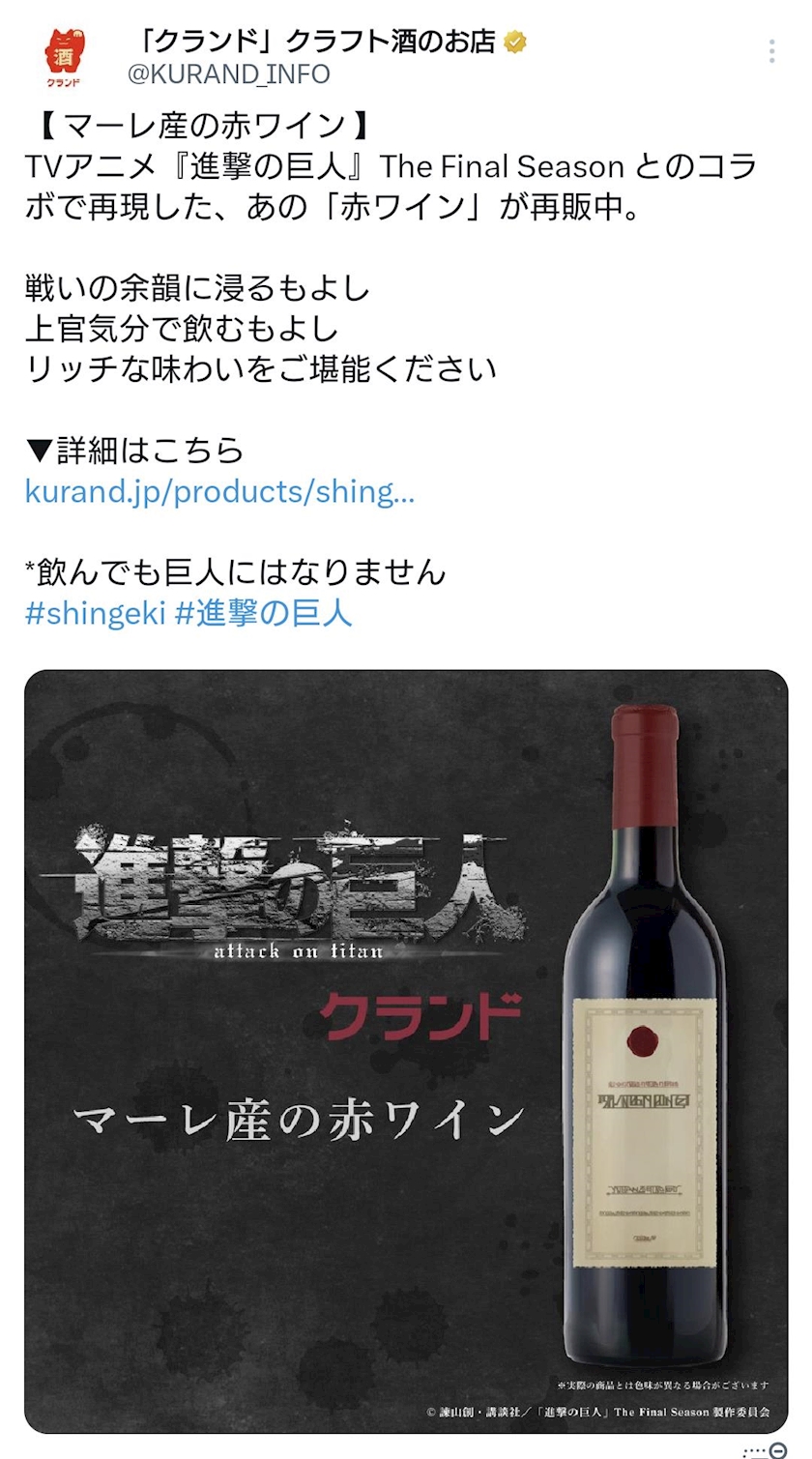Click the ▼詳細はこちら text line
The image size is (812, 1459).
pyautogui.click(x=134, y=451)
